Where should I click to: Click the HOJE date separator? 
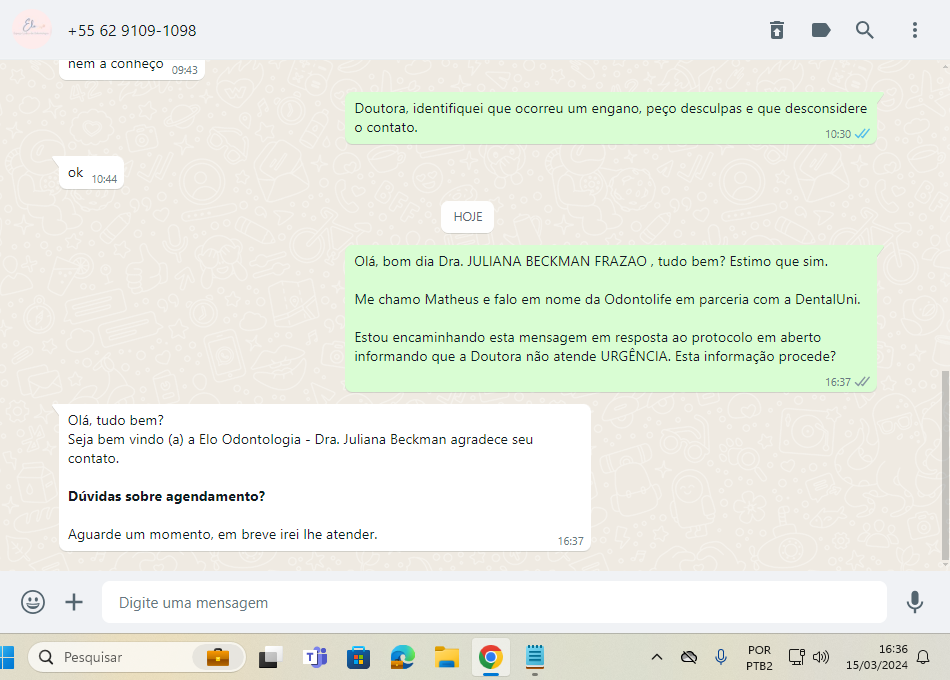[x=468, y=216]
